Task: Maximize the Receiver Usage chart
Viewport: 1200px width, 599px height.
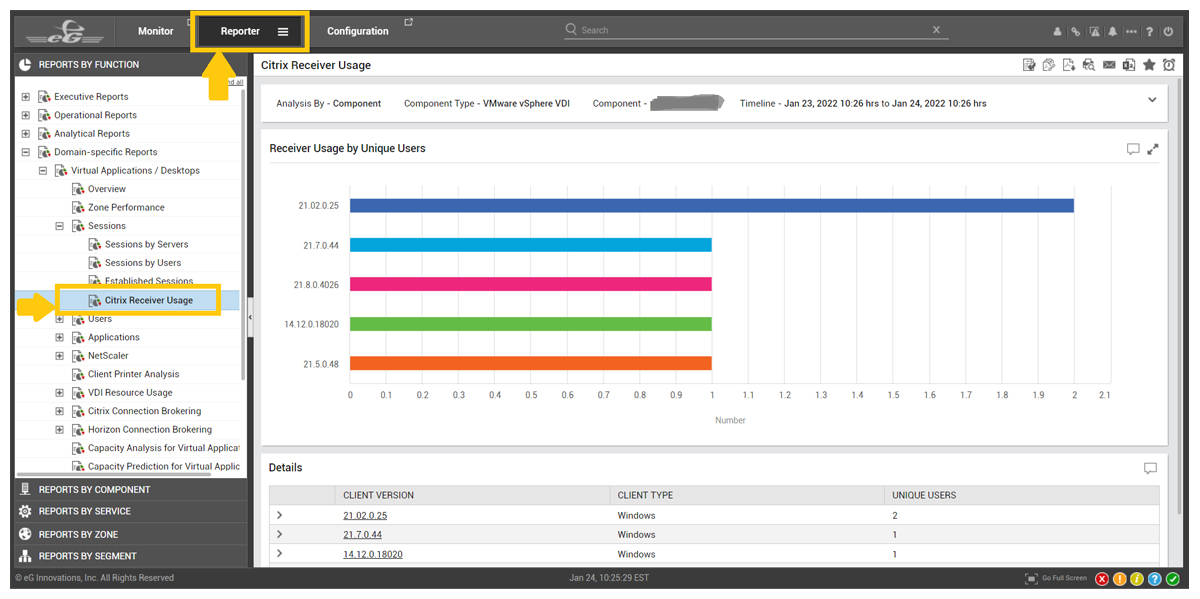Action: 1153,149
